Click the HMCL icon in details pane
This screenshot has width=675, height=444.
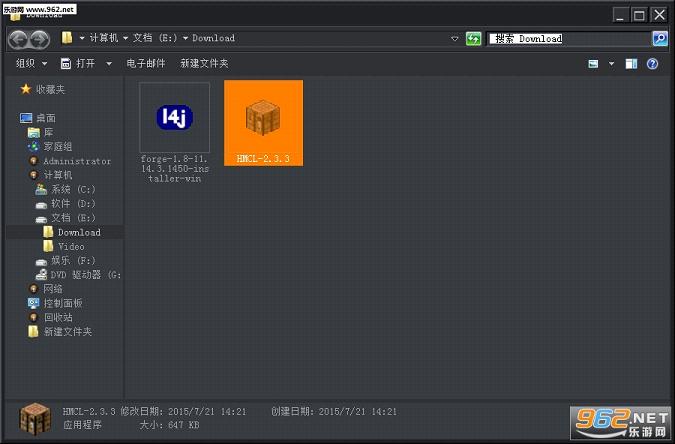coord(35,419)
